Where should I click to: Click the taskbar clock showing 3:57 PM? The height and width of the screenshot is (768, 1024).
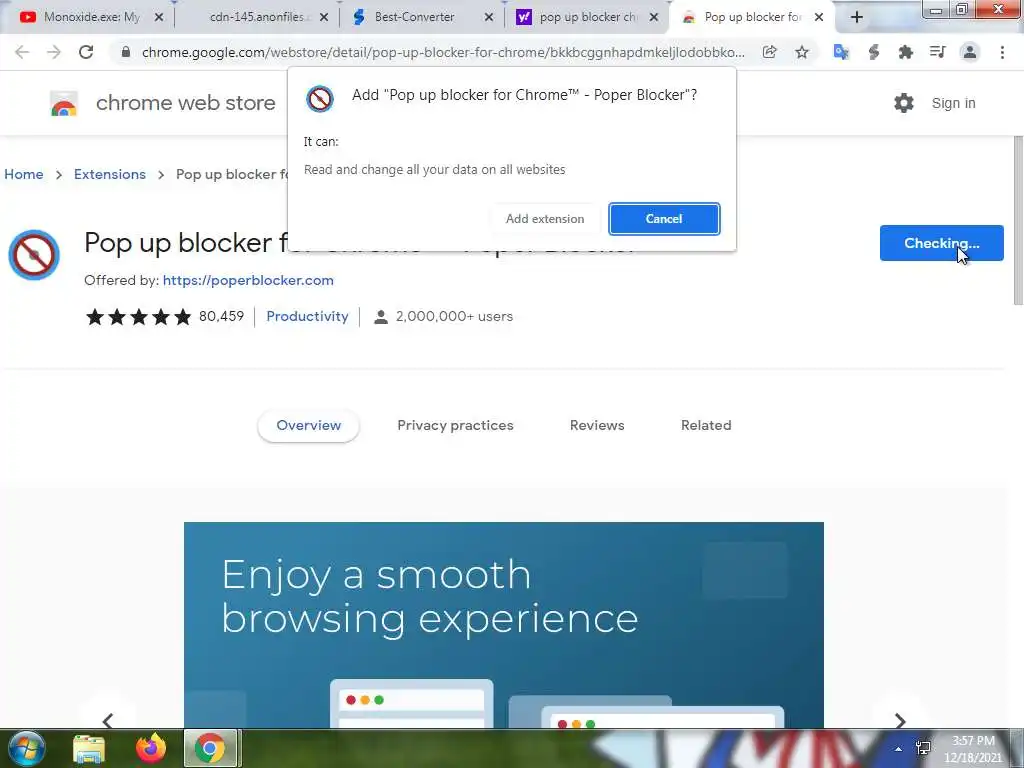tap(973, 749)
